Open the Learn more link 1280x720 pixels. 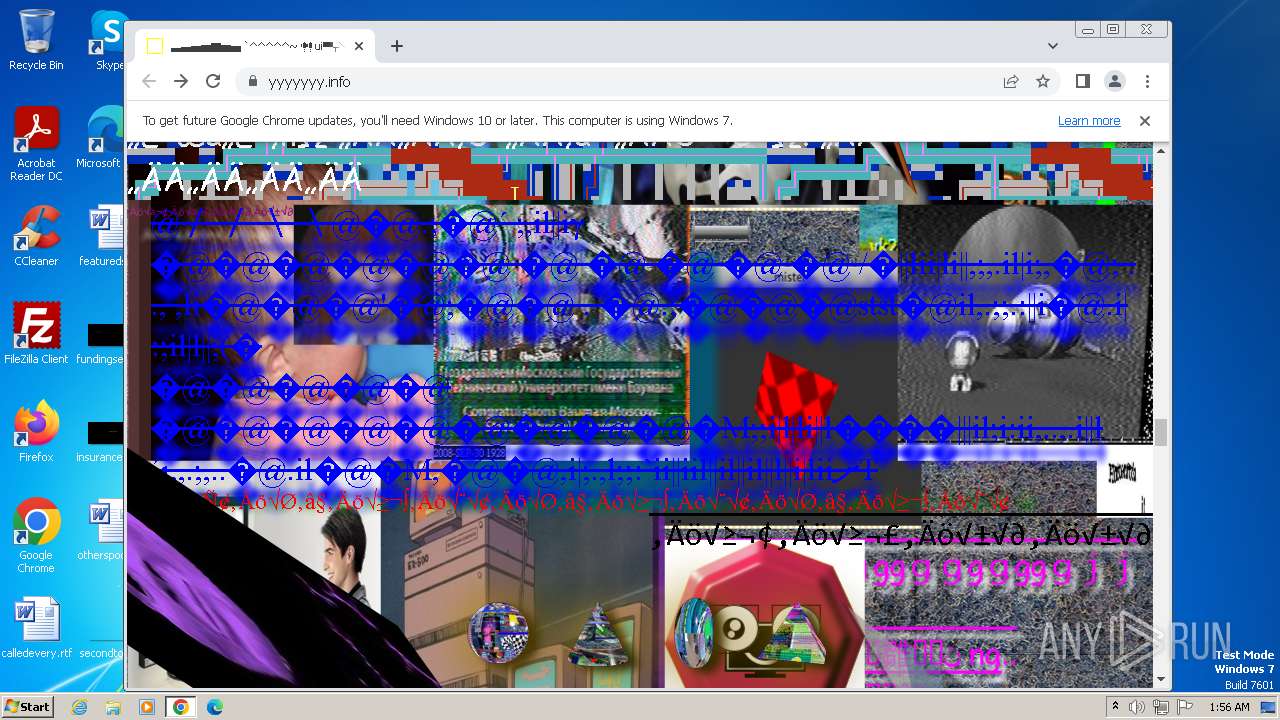tap(1089, 121)
